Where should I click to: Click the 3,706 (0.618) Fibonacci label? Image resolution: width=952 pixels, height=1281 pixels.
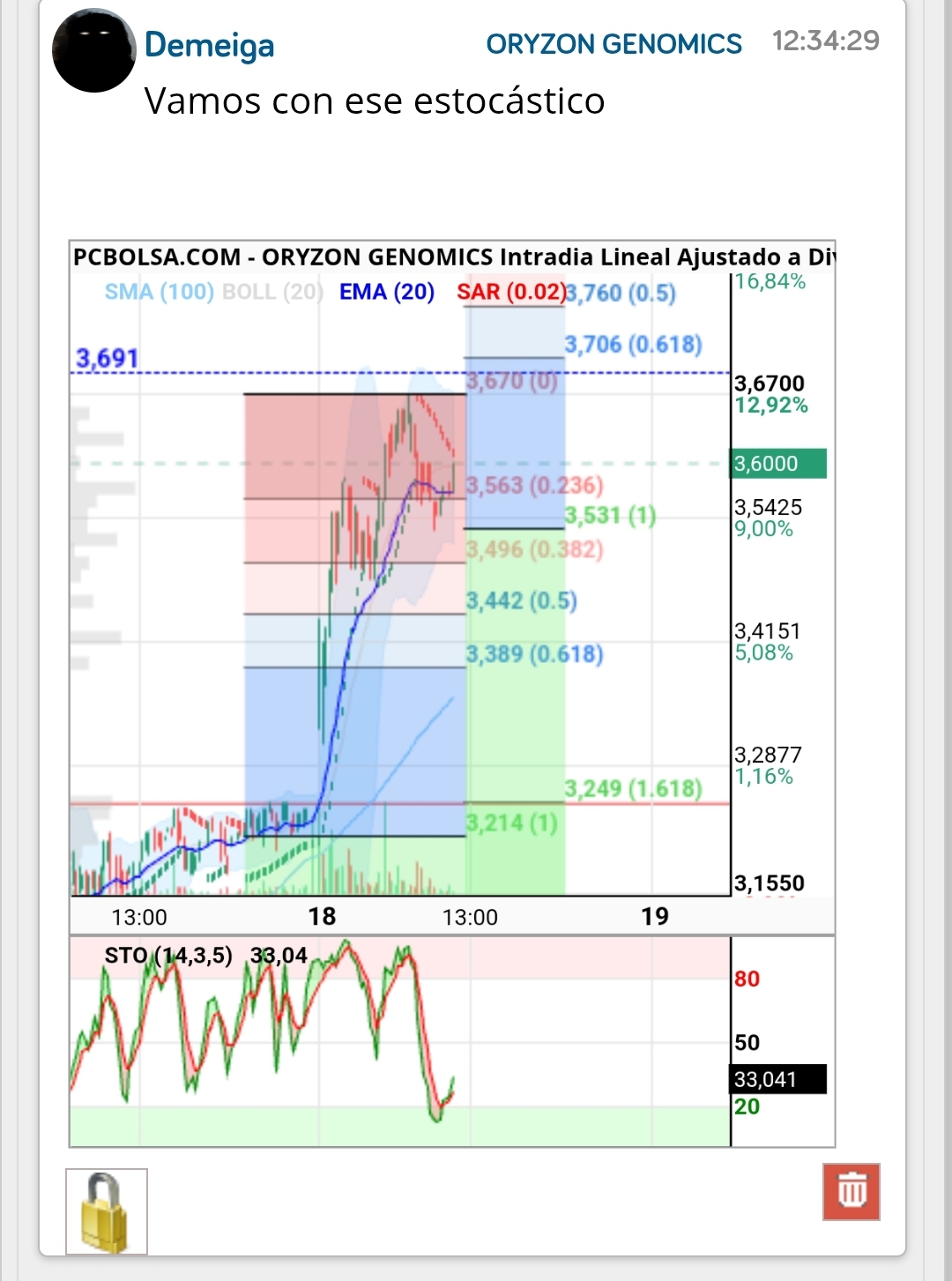[633, 345]
